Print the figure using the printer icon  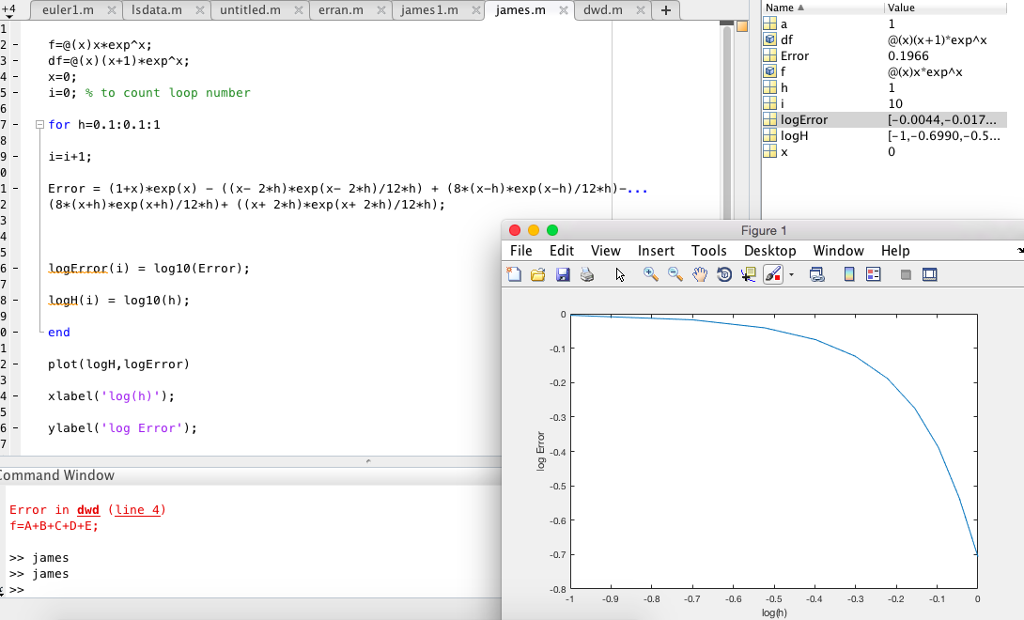[588, 274]
